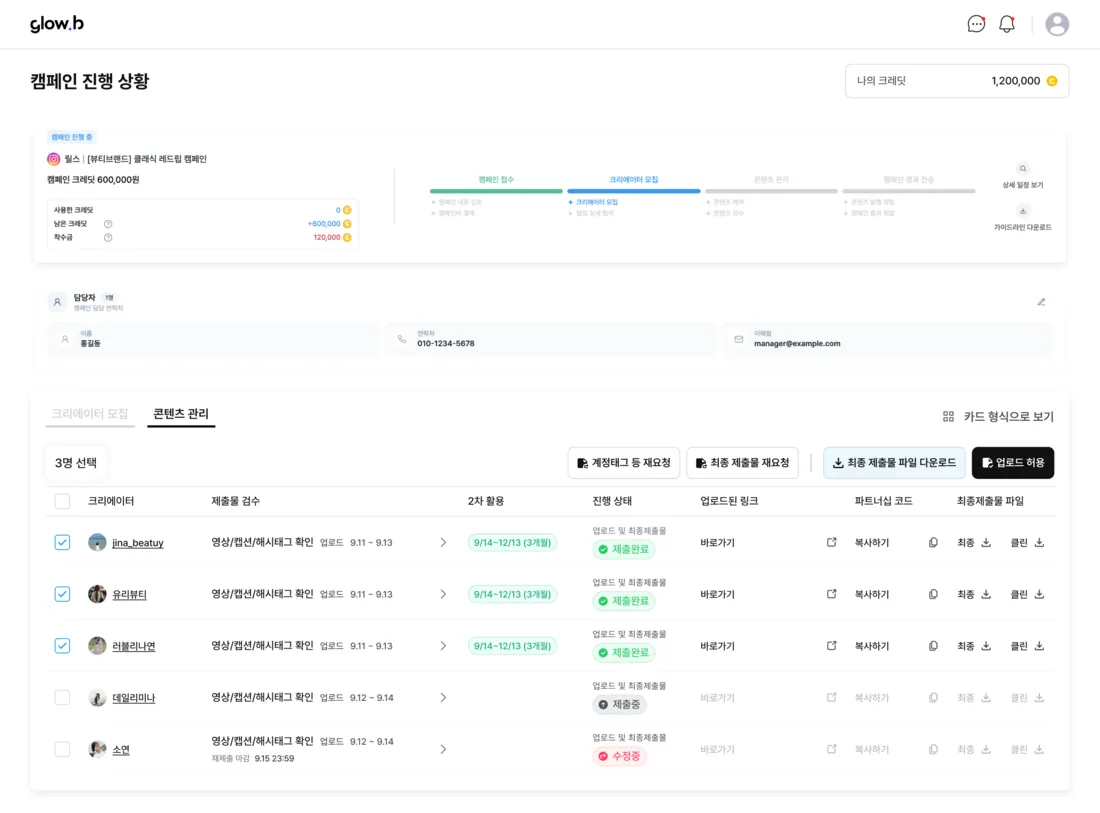Click the help icon beside 착수금
The height and width of the screenshot is (813, 1100).
click(108, 238)
